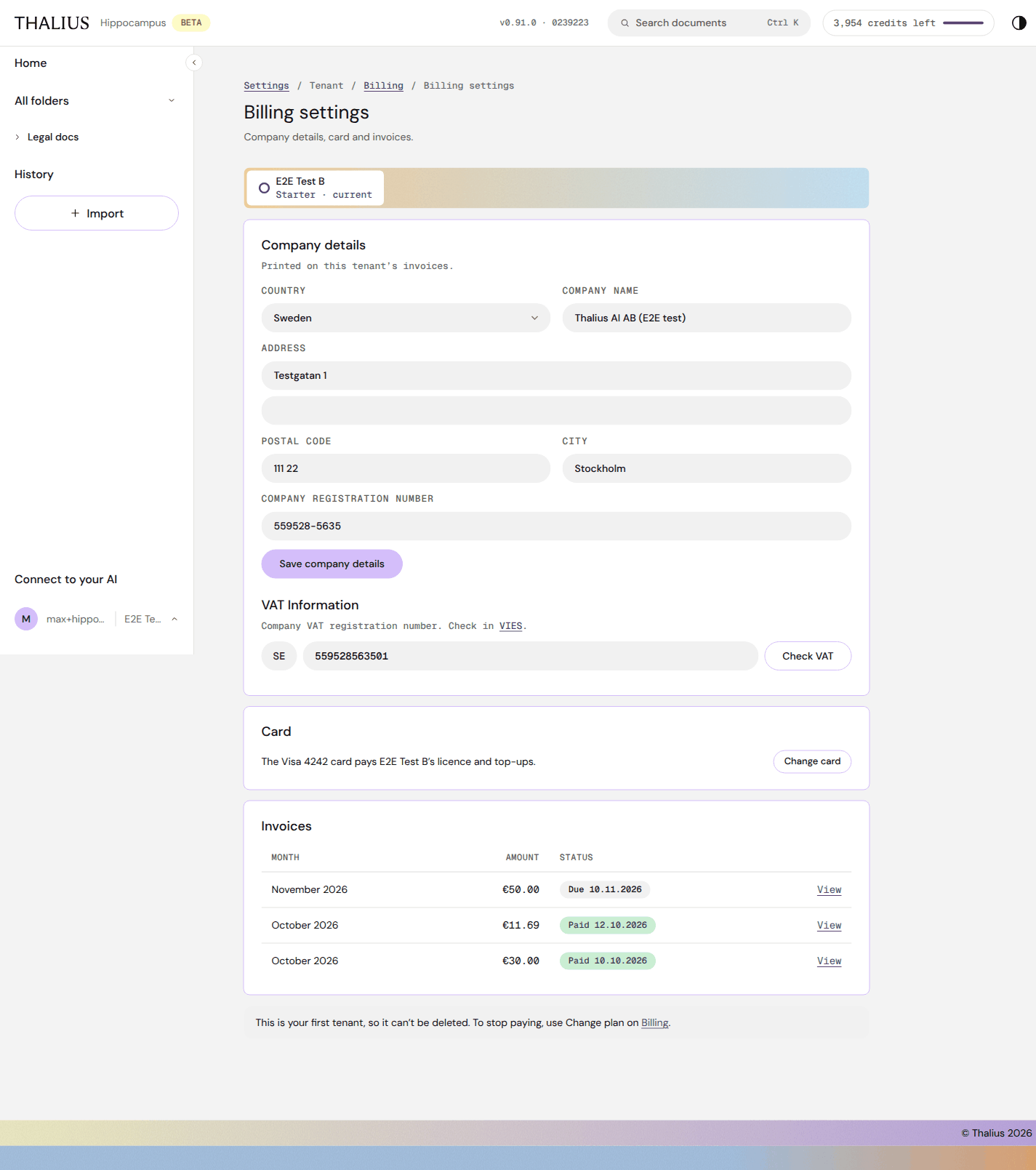Click the search magnifier icon

pyautogui.click(x=625, y=23)
